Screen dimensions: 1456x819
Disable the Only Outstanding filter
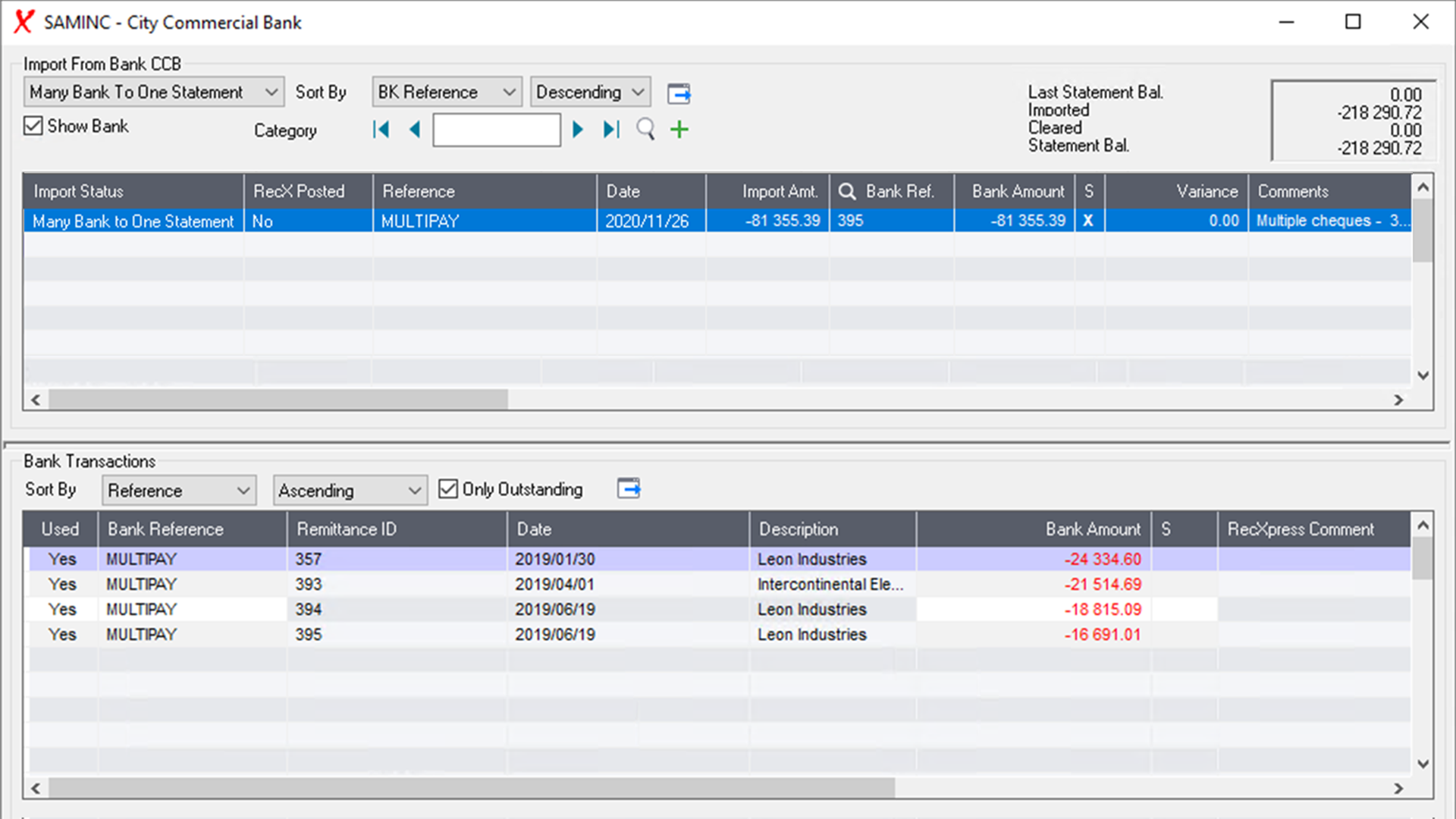coord(448,489)
